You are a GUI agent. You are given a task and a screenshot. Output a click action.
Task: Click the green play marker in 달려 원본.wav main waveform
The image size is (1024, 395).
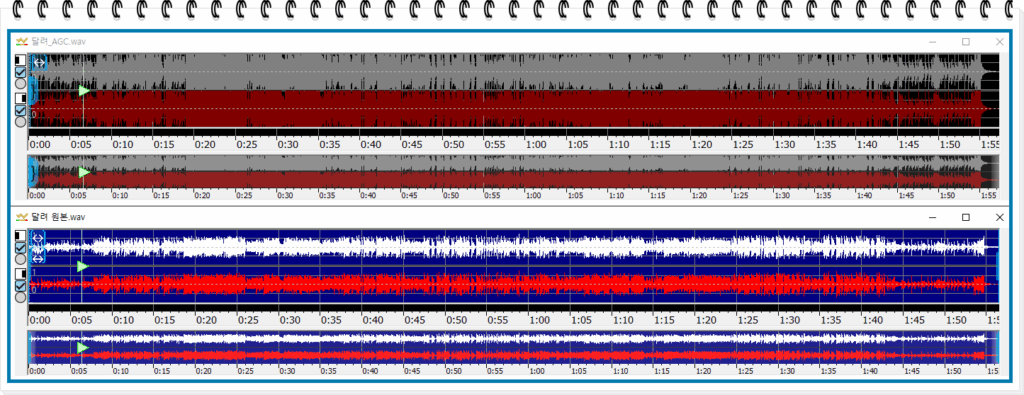[x=82, y=266]
